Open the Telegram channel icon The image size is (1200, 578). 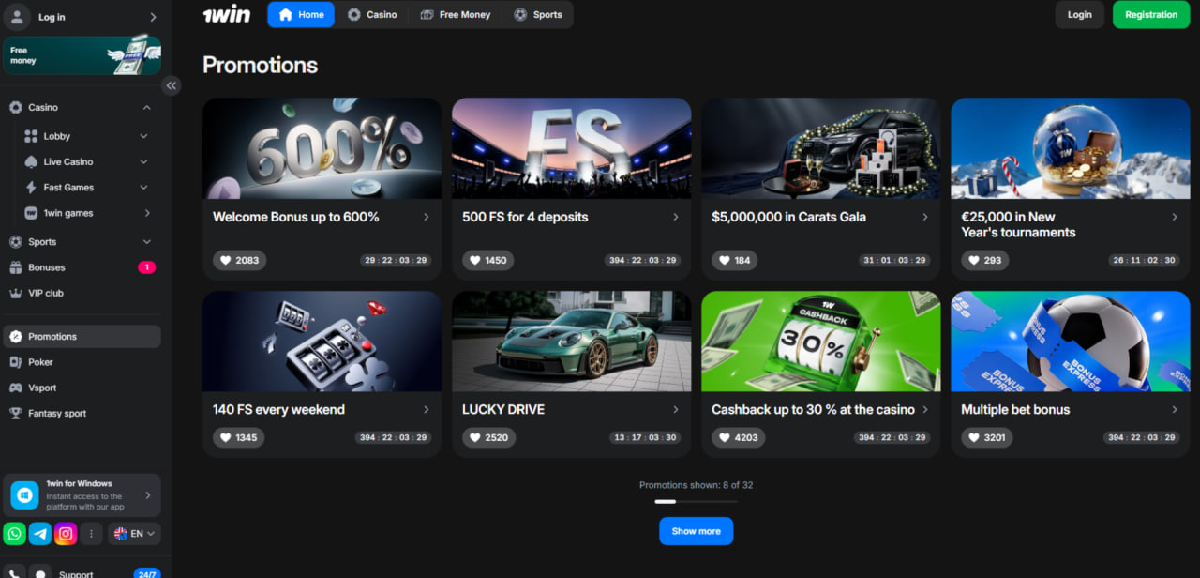40,534
